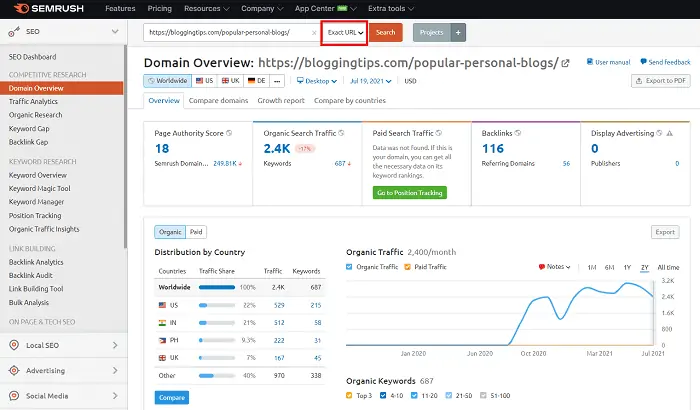
Task: Toggle the Paid Traffic checkbox
Action: point(407,266)
